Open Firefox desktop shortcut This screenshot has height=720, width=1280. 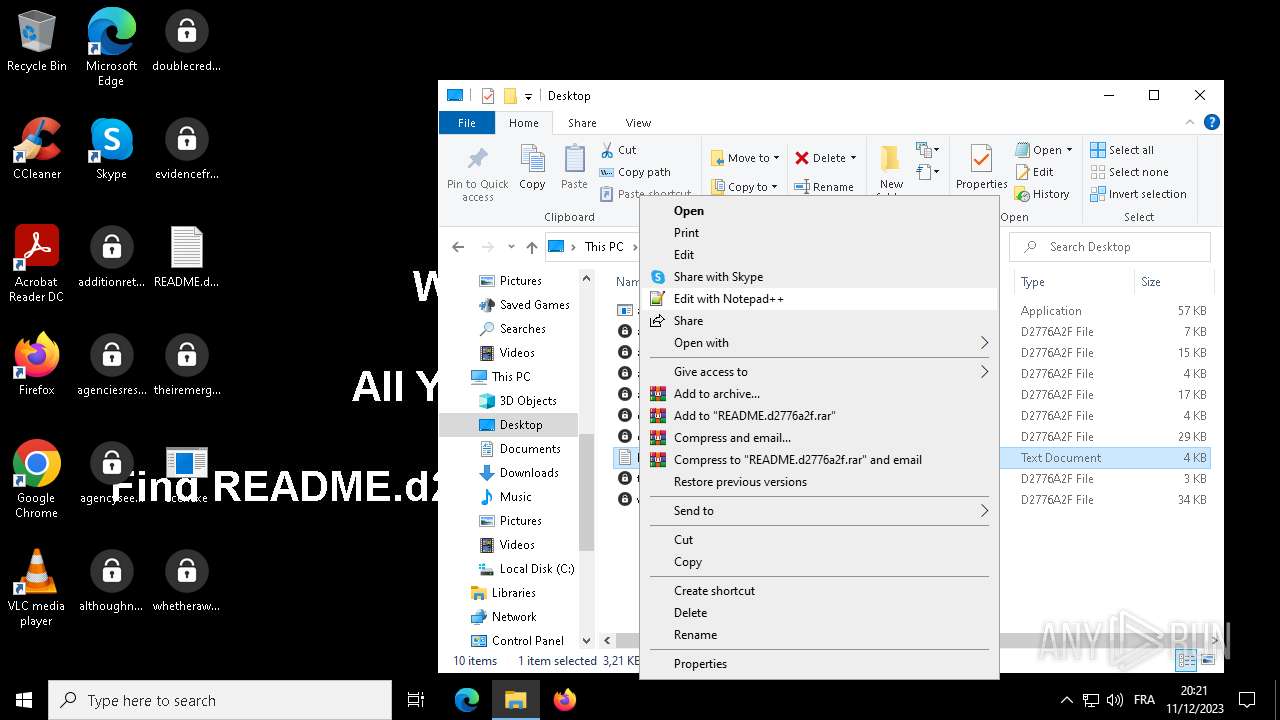click(x=37, y=365)
